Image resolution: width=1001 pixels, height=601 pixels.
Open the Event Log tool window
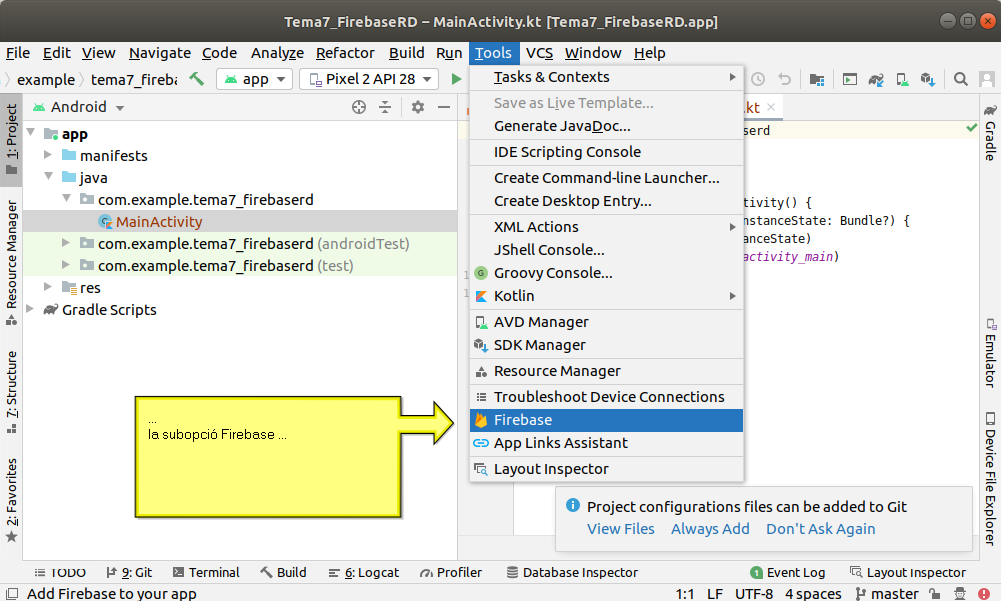point(788,572)
